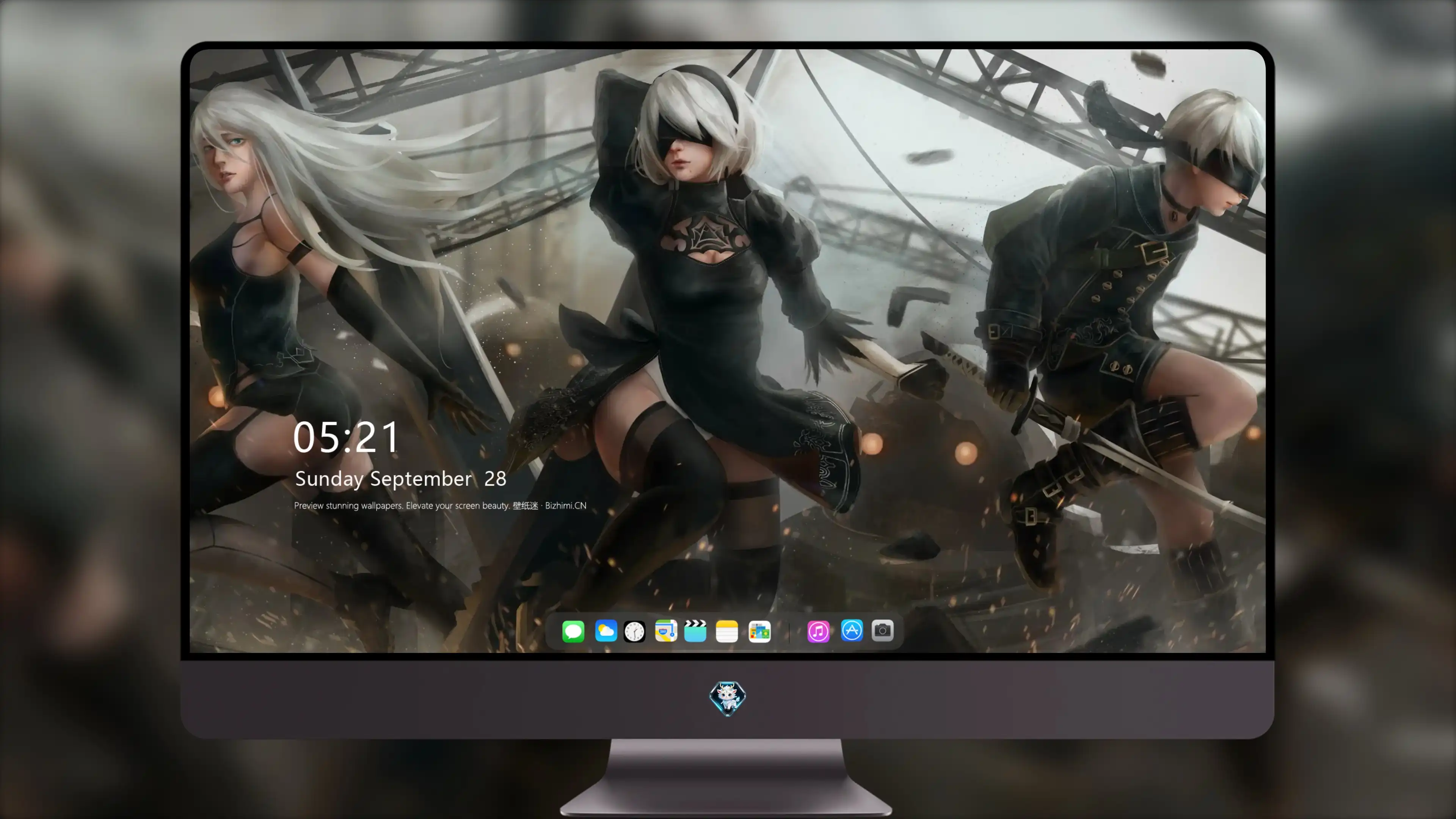
Task: Click the Bizhimi.CN wallpaper preview caption
Action: 440,506
